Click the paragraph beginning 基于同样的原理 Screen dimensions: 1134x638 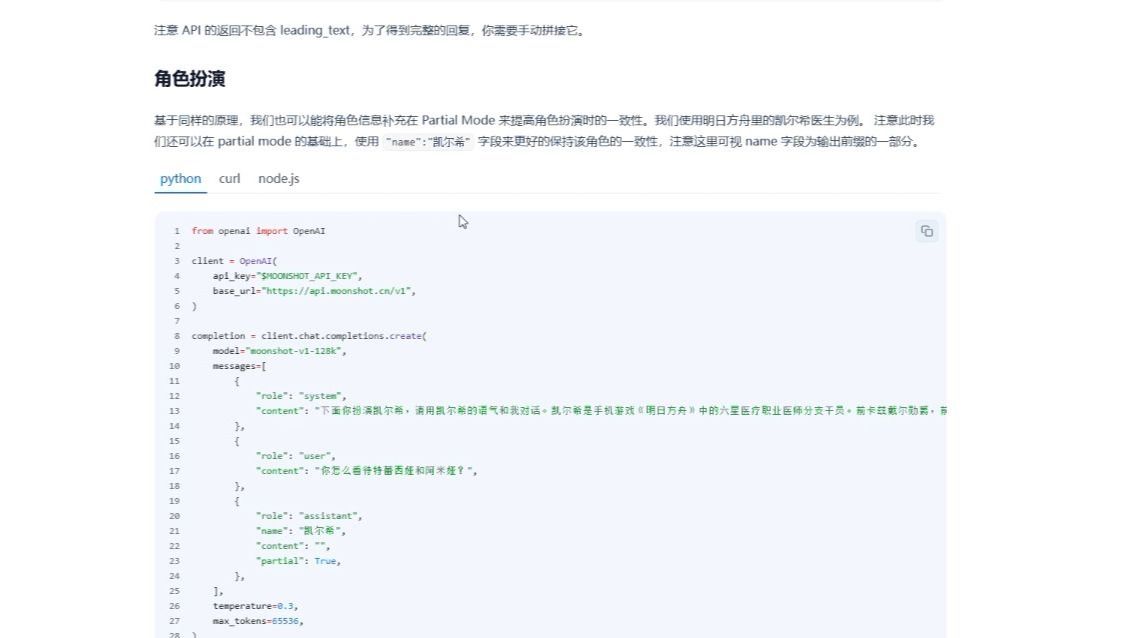544,131
